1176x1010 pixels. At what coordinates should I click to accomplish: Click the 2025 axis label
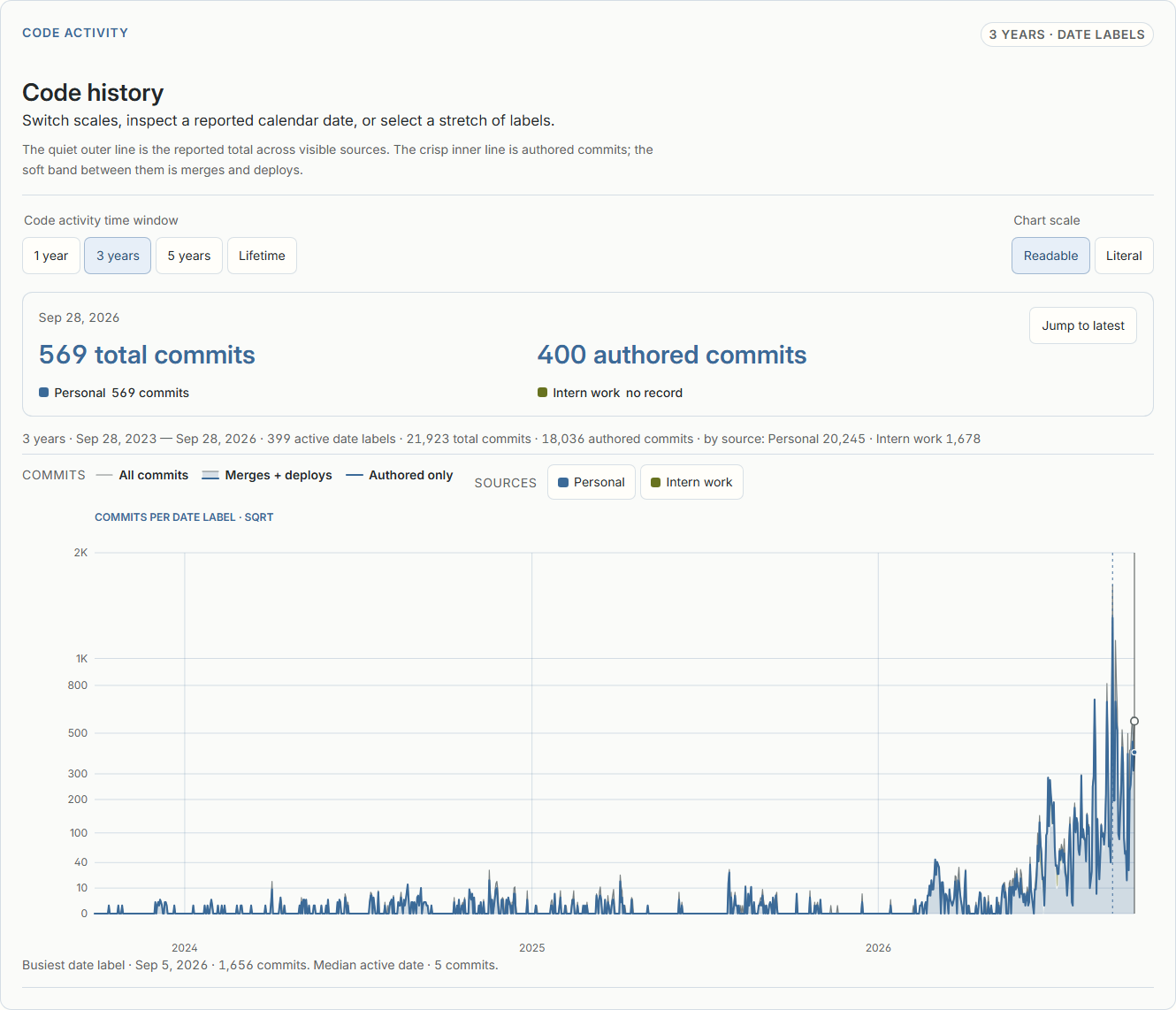(532, 948)
